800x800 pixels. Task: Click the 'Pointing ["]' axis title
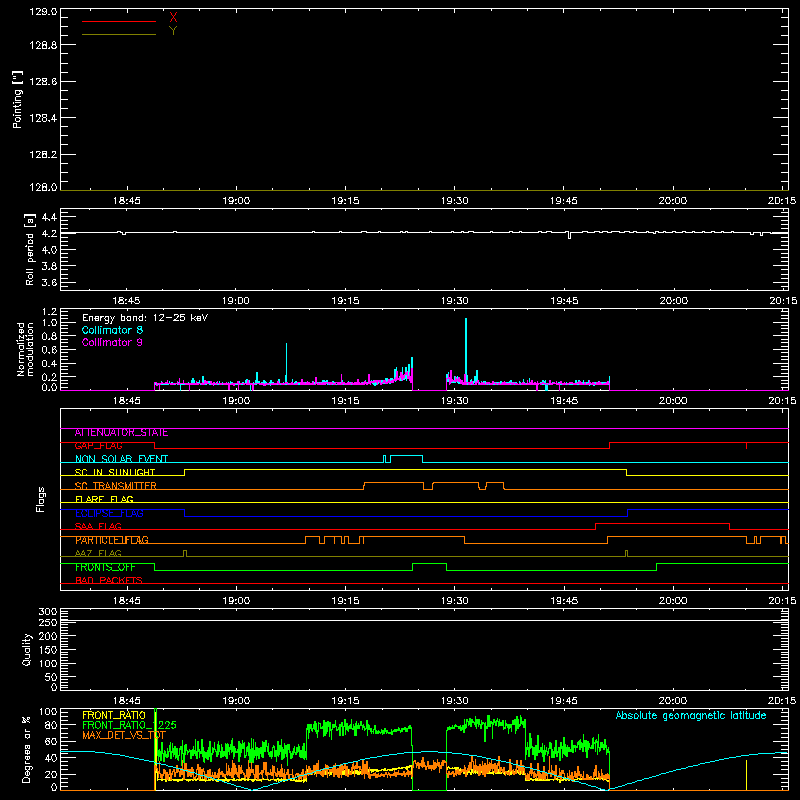tap(17, 99)
